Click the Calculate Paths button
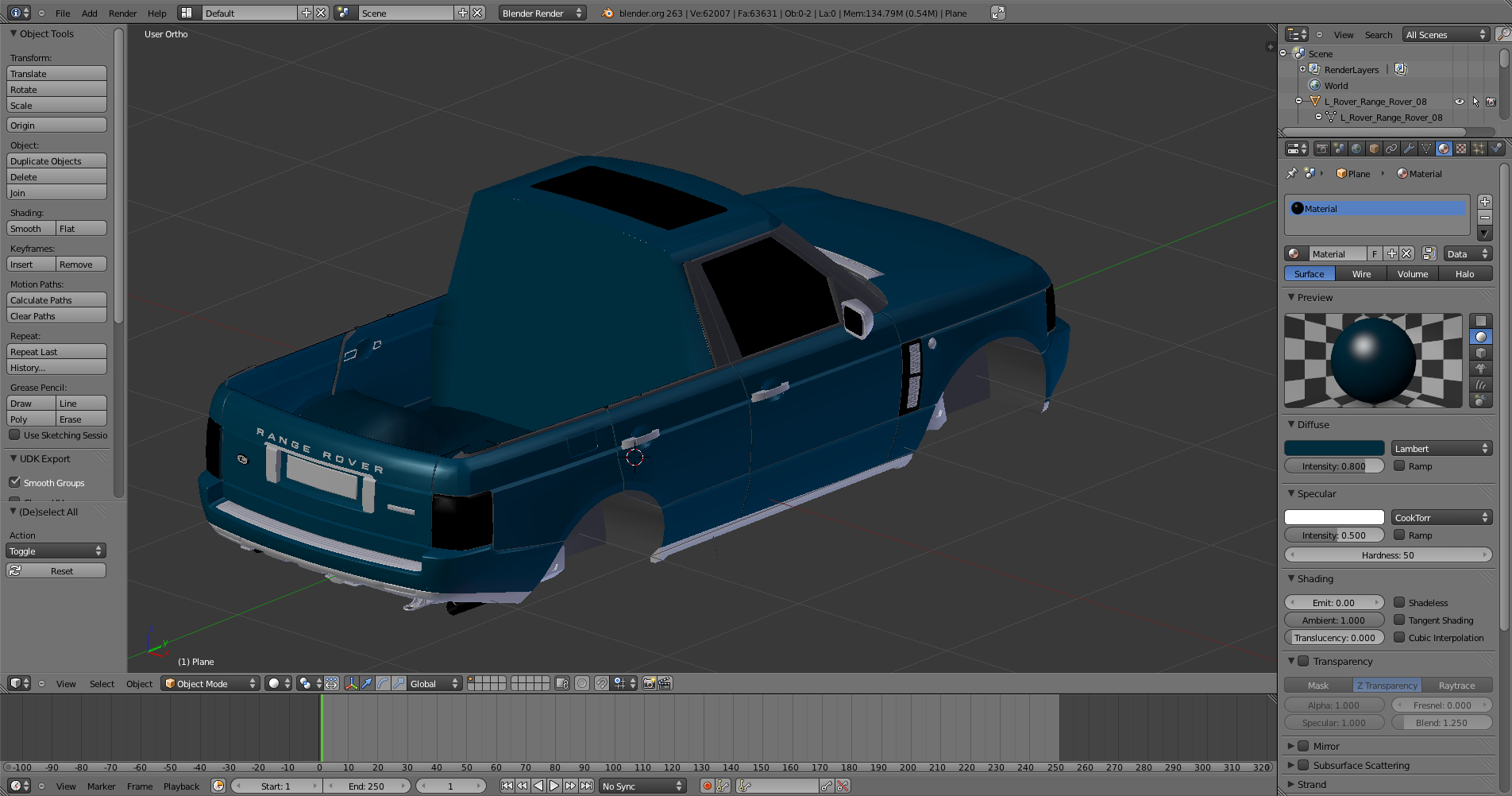1512x796 pixels. pos(56,299)
